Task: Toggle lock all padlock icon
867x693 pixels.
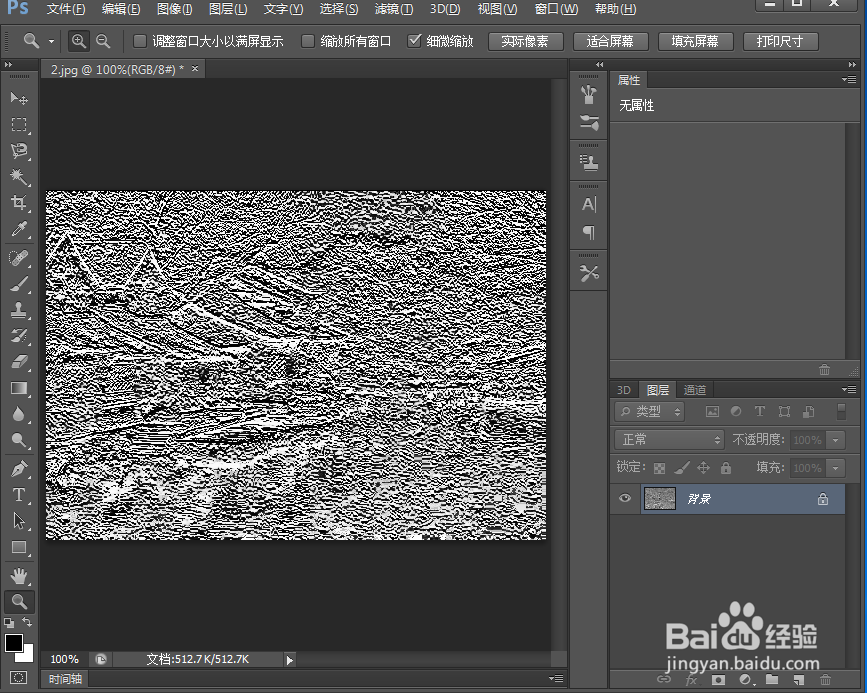Action: [726, 468]
